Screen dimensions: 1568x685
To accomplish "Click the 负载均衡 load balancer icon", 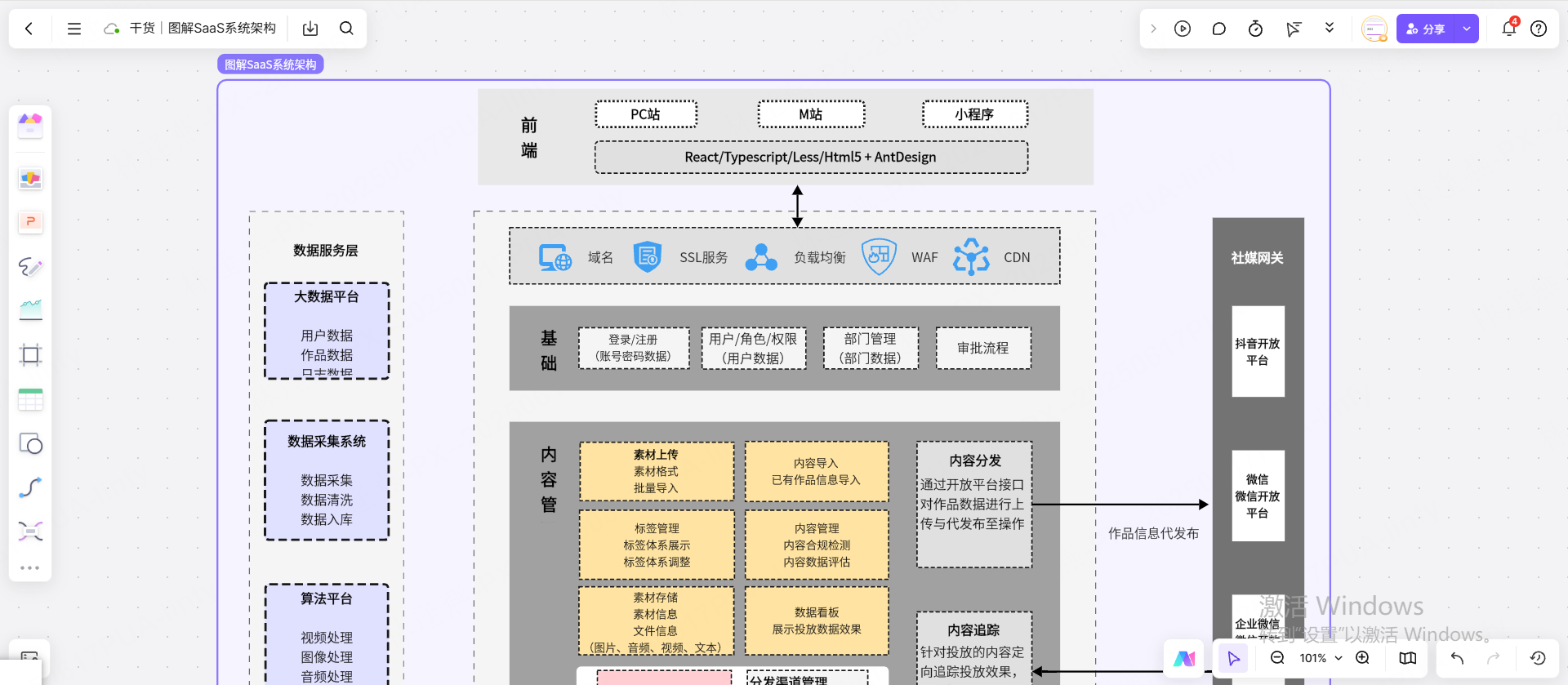I will pyautogui.click(x=761, y=257).
